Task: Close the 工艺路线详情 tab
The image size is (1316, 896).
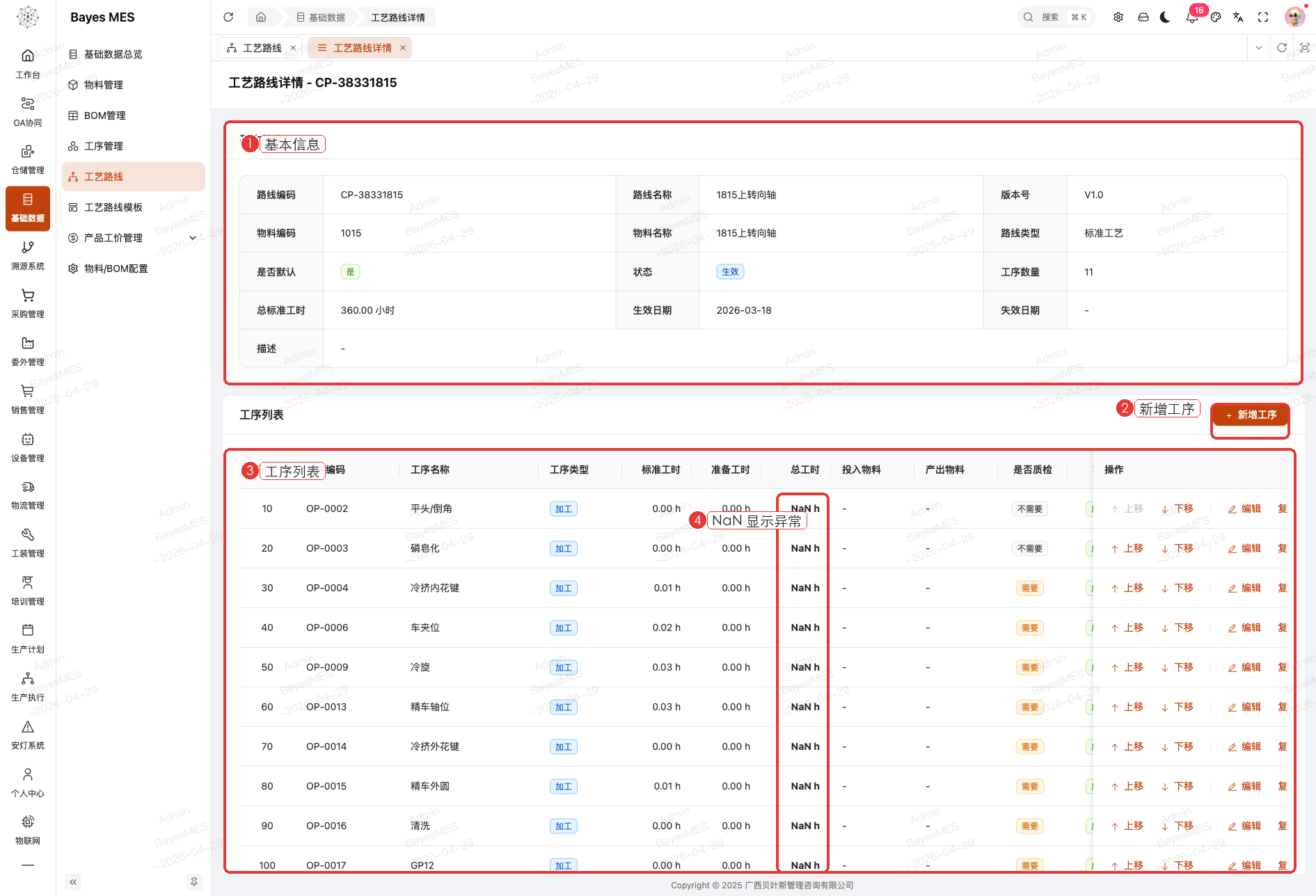Action: (x=402, y=48)
